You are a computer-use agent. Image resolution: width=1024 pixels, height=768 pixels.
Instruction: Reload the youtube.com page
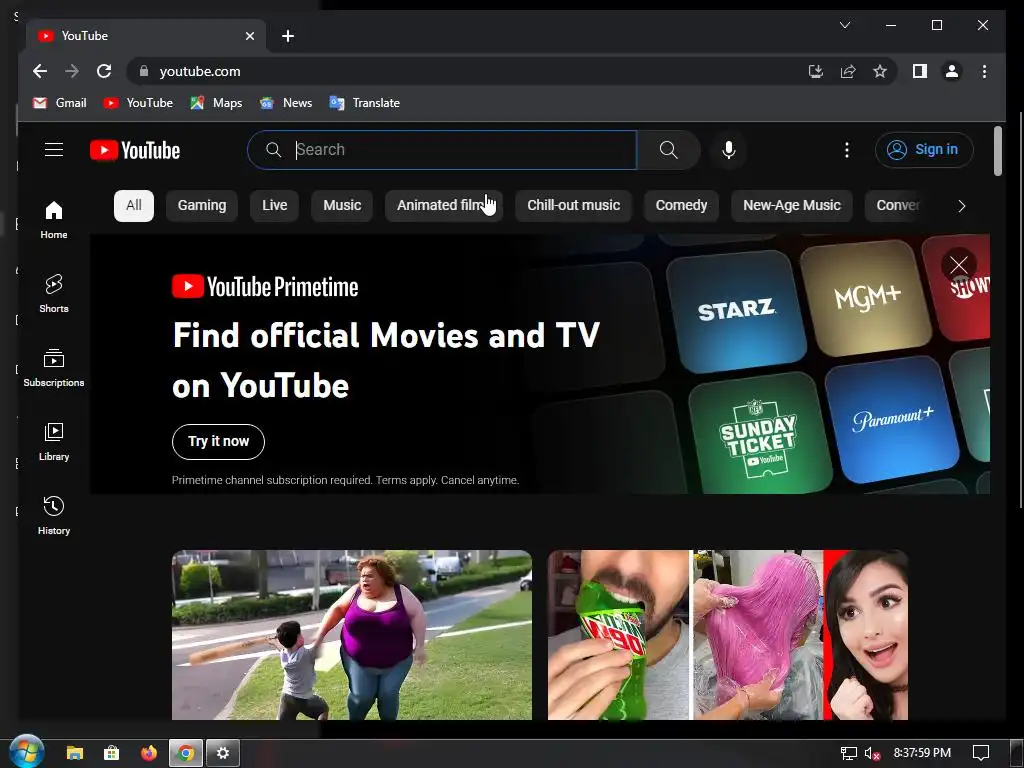click(104, 71)
